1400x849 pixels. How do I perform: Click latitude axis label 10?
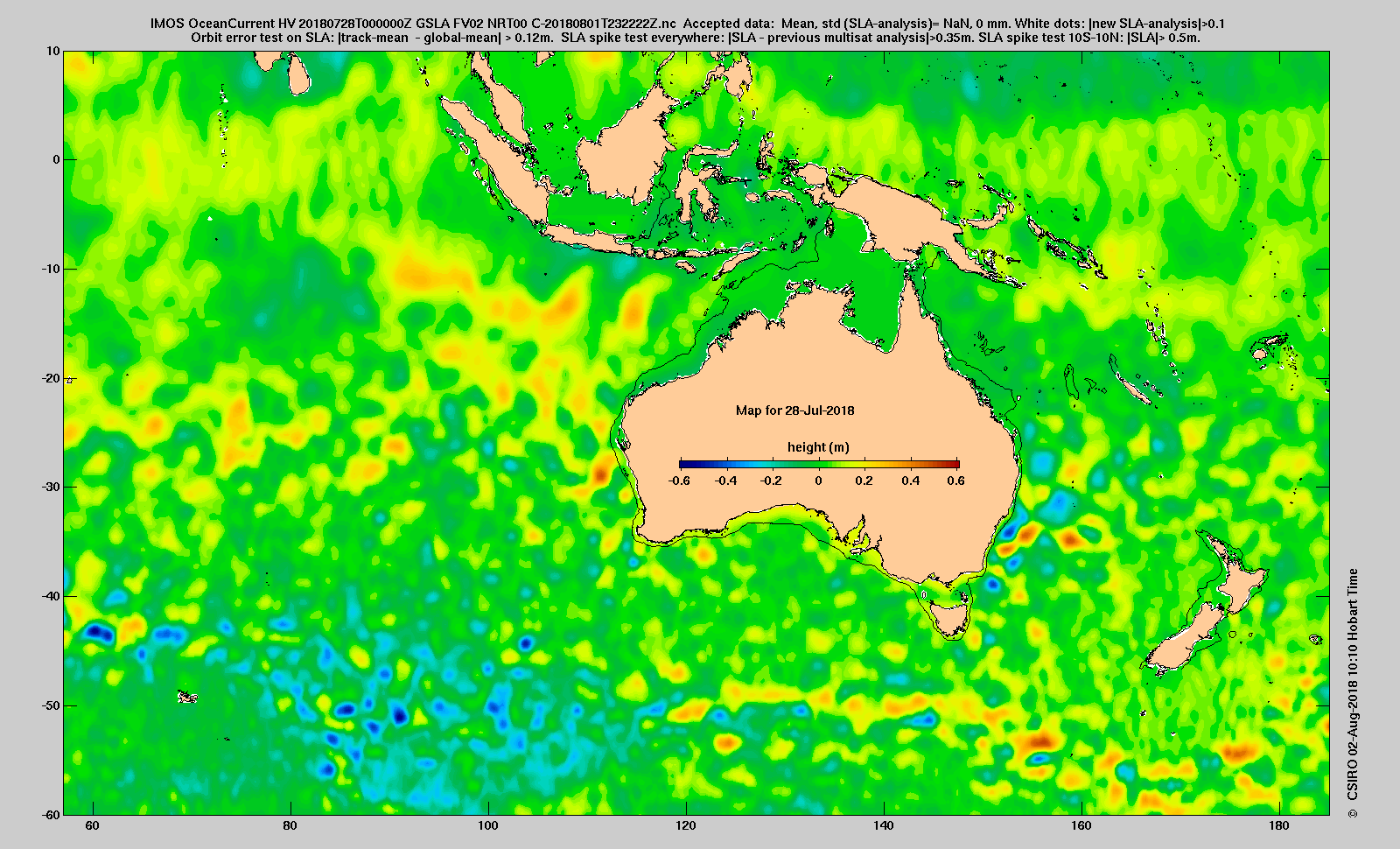click(x=53, y=51)
